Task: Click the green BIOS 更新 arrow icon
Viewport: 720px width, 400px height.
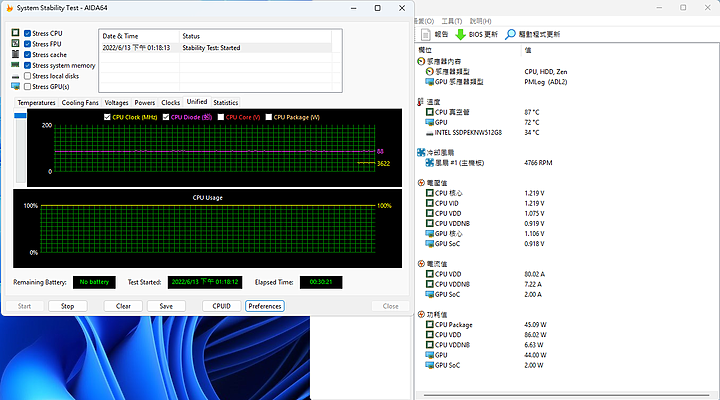Action: coord(460,34)
